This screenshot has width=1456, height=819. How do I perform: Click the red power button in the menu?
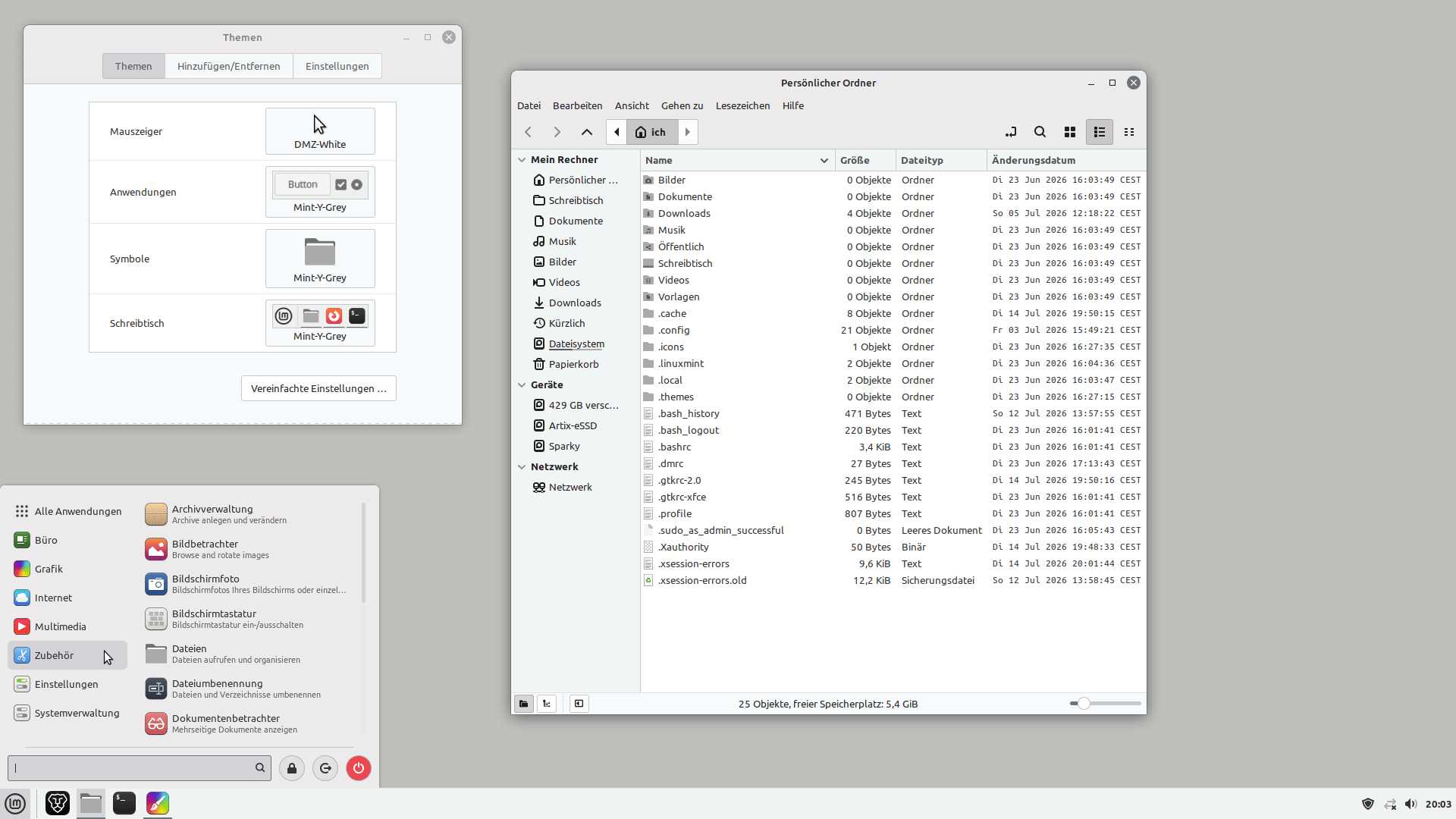coord(359,768)
